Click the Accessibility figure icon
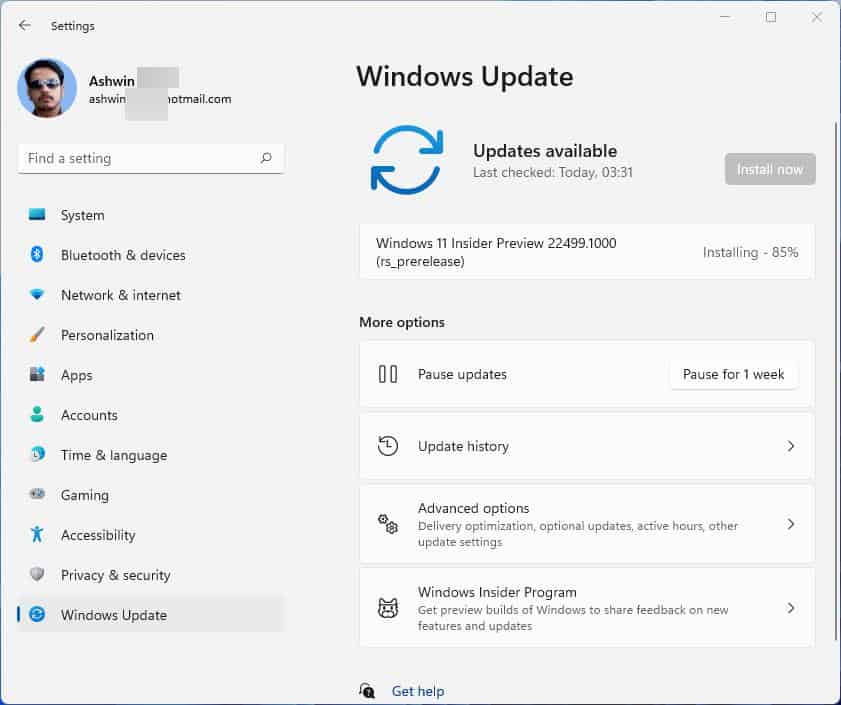Image resolution: width=841 pixels, height=705 pixels. (x=37, y=534)
